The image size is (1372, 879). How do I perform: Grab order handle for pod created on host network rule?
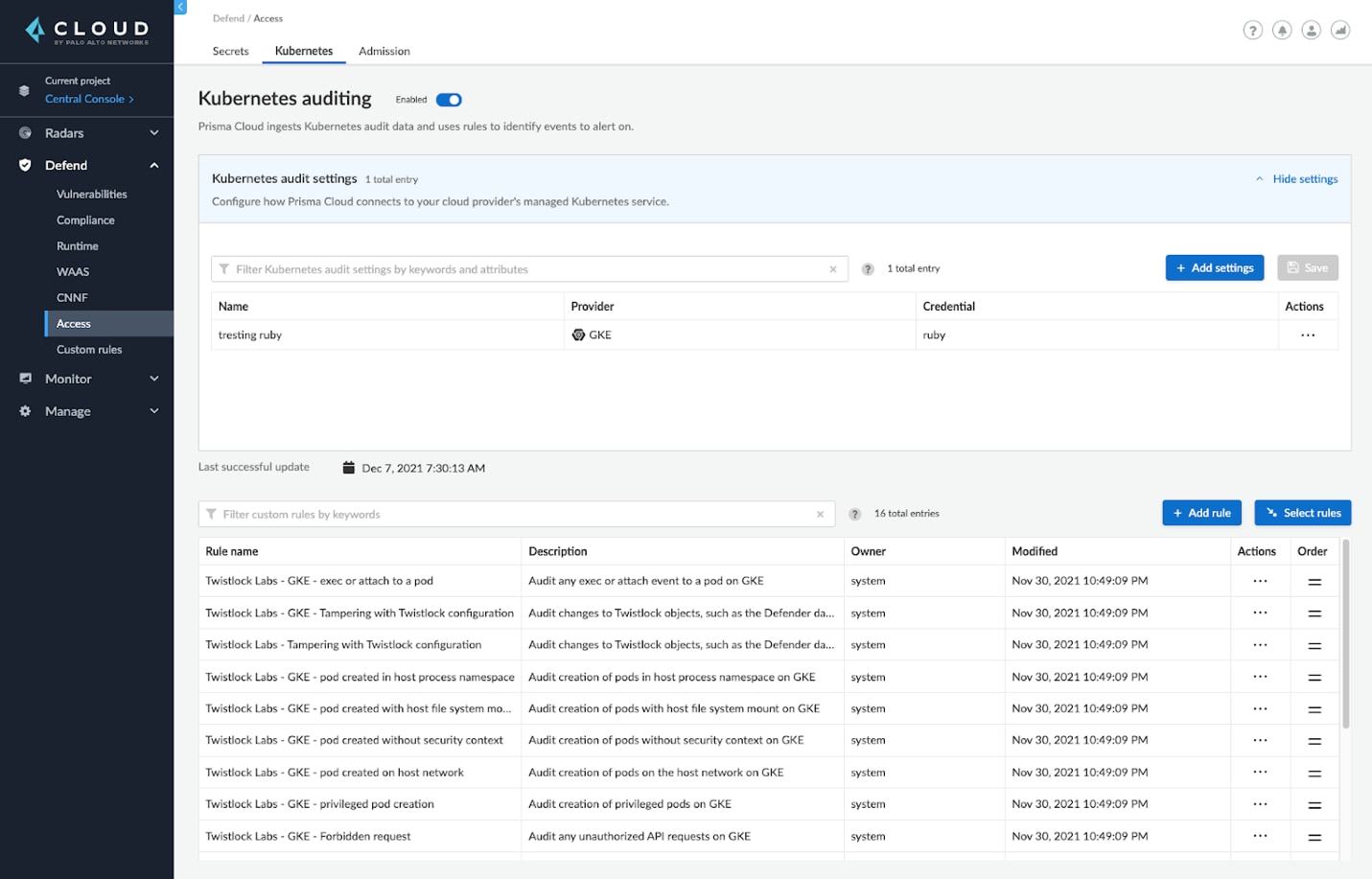pyautogui.click(x=1314, y=773)
